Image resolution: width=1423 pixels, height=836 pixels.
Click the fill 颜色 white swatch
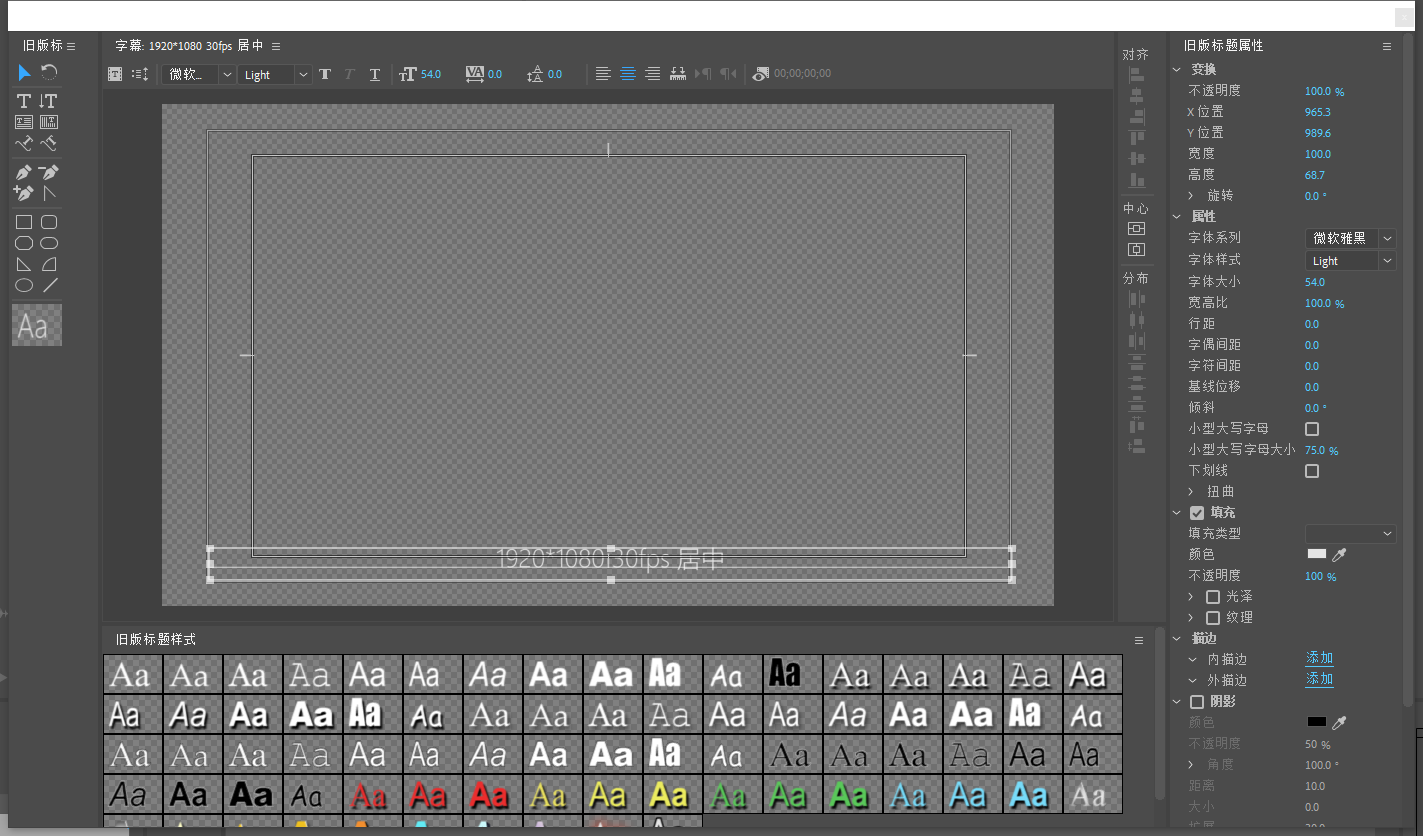tap(1317, 554)
